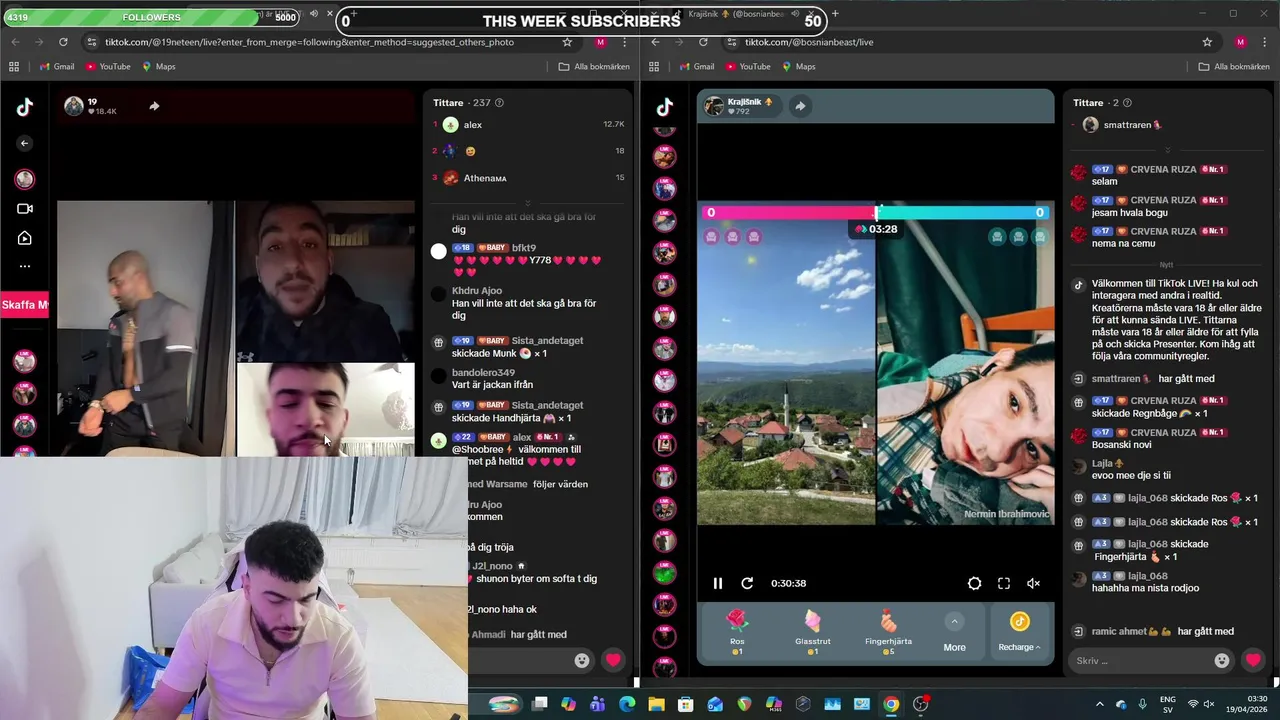The width and height of the screenshot is (1280, 720).
Task: Open Maps bookmark in right browser
Action: click(x=798, y=66)
